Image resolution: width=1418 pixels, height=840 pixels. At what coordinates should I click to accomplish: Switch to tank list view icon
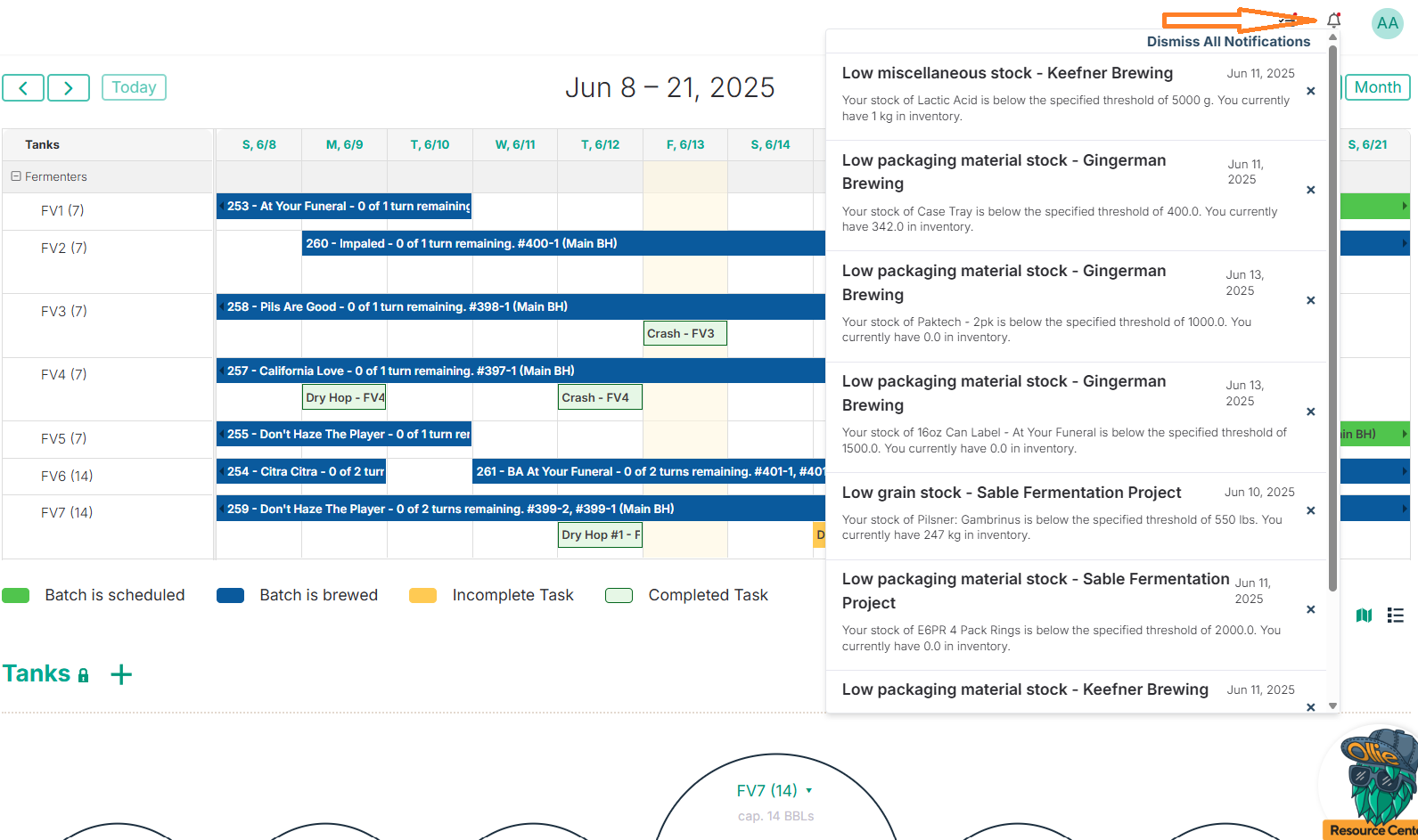pyautogui.click(x=1396, y=615)
